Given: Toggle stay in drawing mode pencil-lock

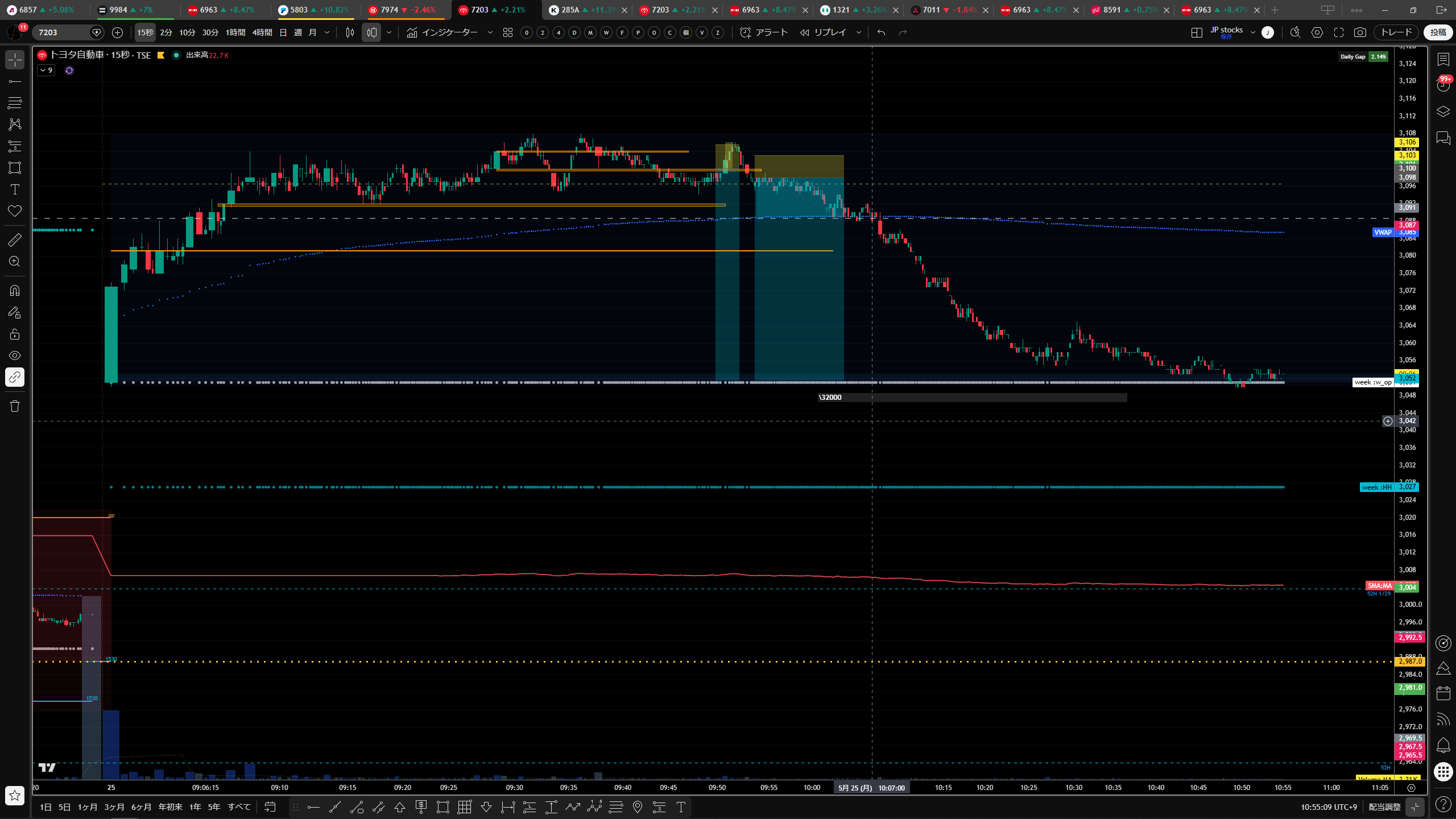Looking at the screenshot, I should click(x=15, y=312).
